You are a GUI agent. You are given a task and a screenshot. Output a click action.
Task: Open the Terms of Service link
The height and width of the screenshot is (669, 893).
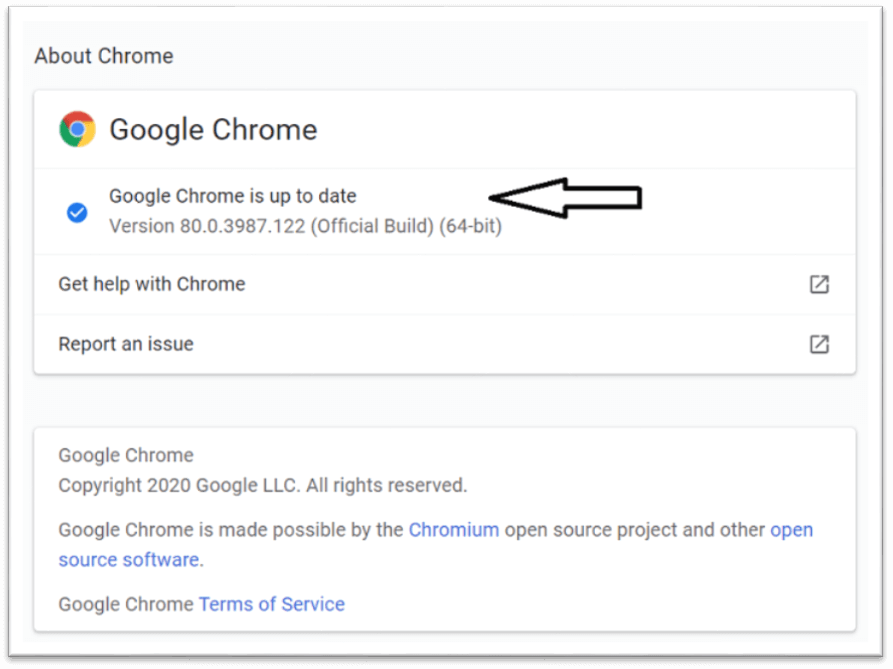[x=272, y=604]
